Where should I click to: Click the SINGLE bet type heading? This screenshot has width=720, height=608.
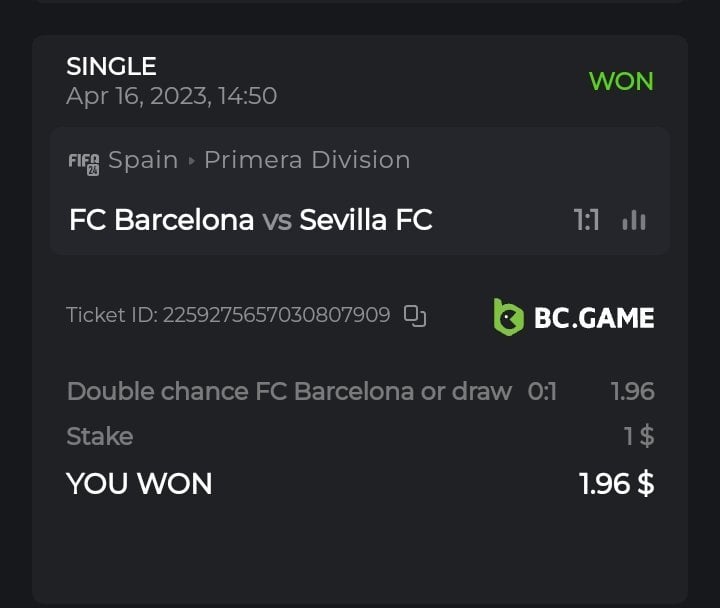point(111,66)
